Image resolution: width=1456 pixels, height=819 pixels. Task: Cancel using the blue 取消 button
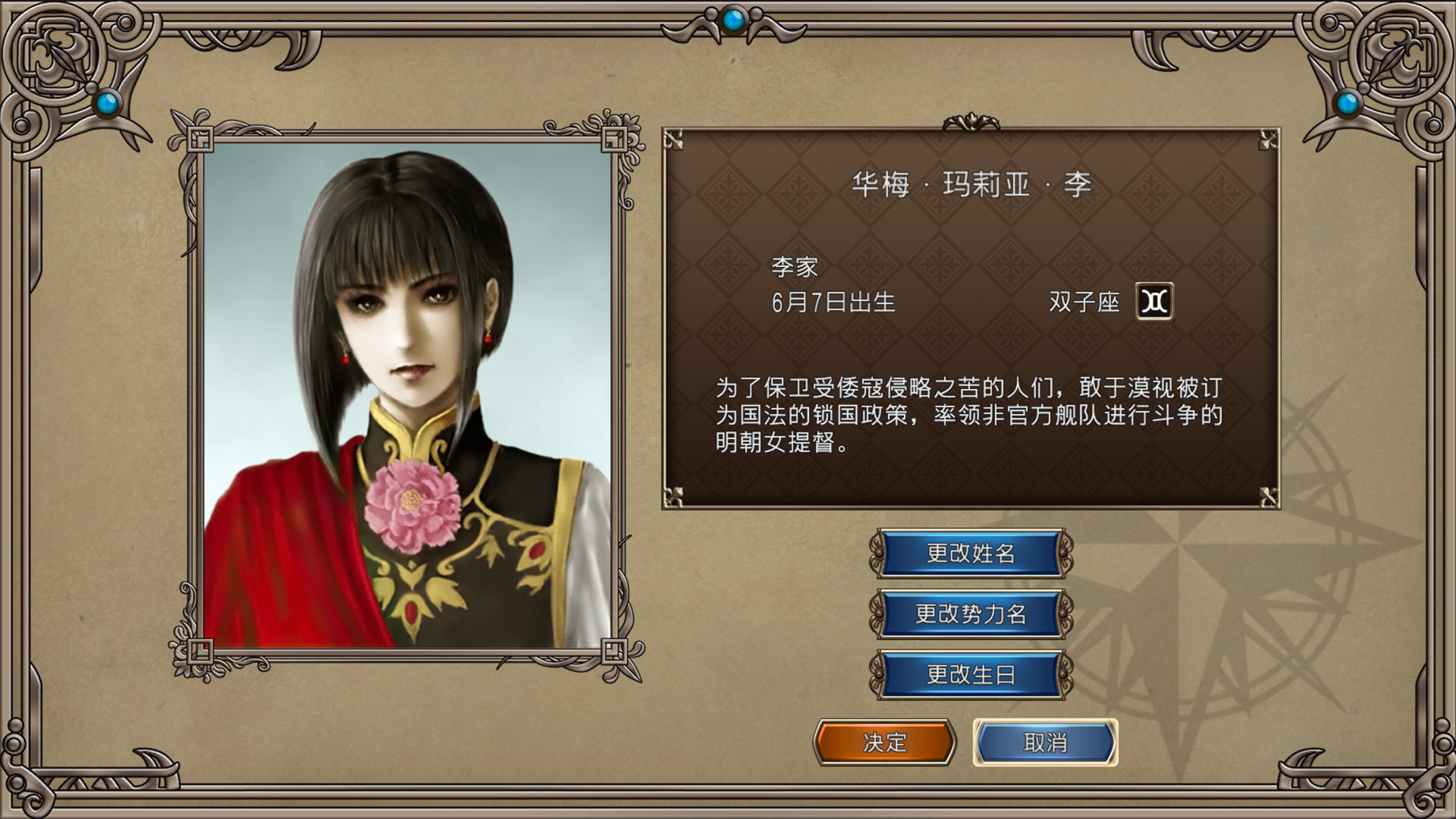point(1046,742)
